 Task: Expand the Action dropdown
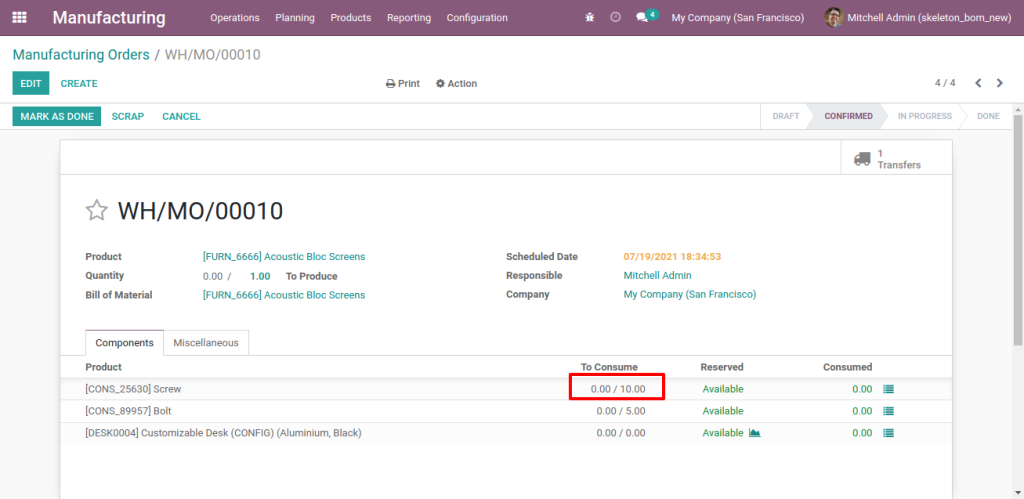click(x=456, y=84)
